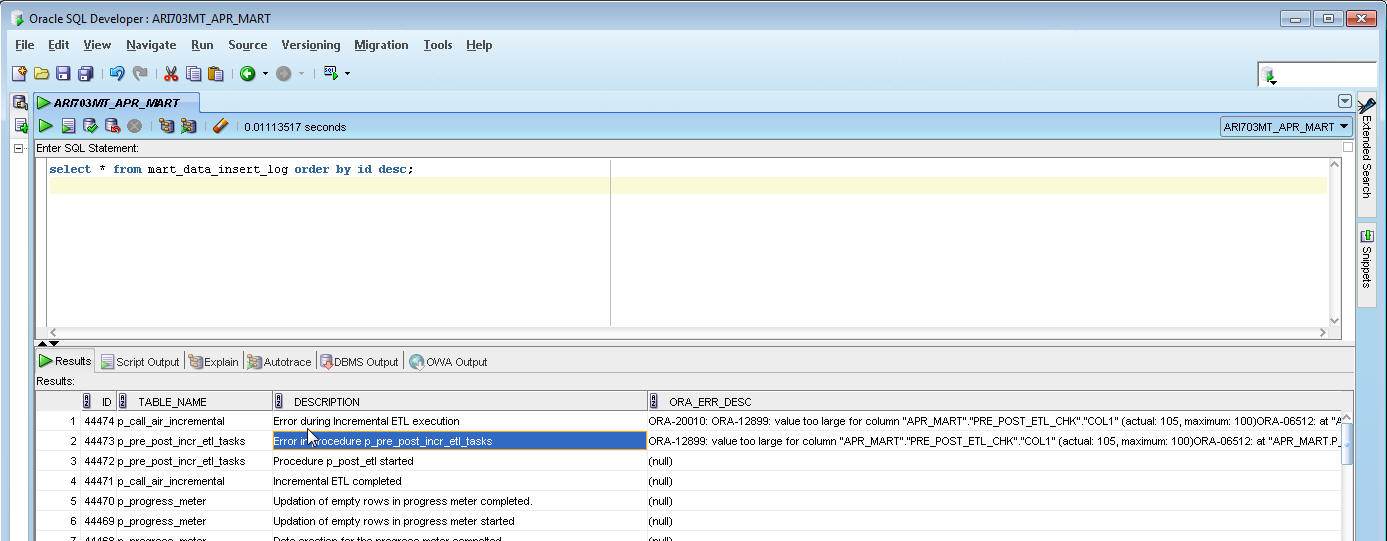
Task: Collapse the code fold marker in editor gutter
Action: 18,148
